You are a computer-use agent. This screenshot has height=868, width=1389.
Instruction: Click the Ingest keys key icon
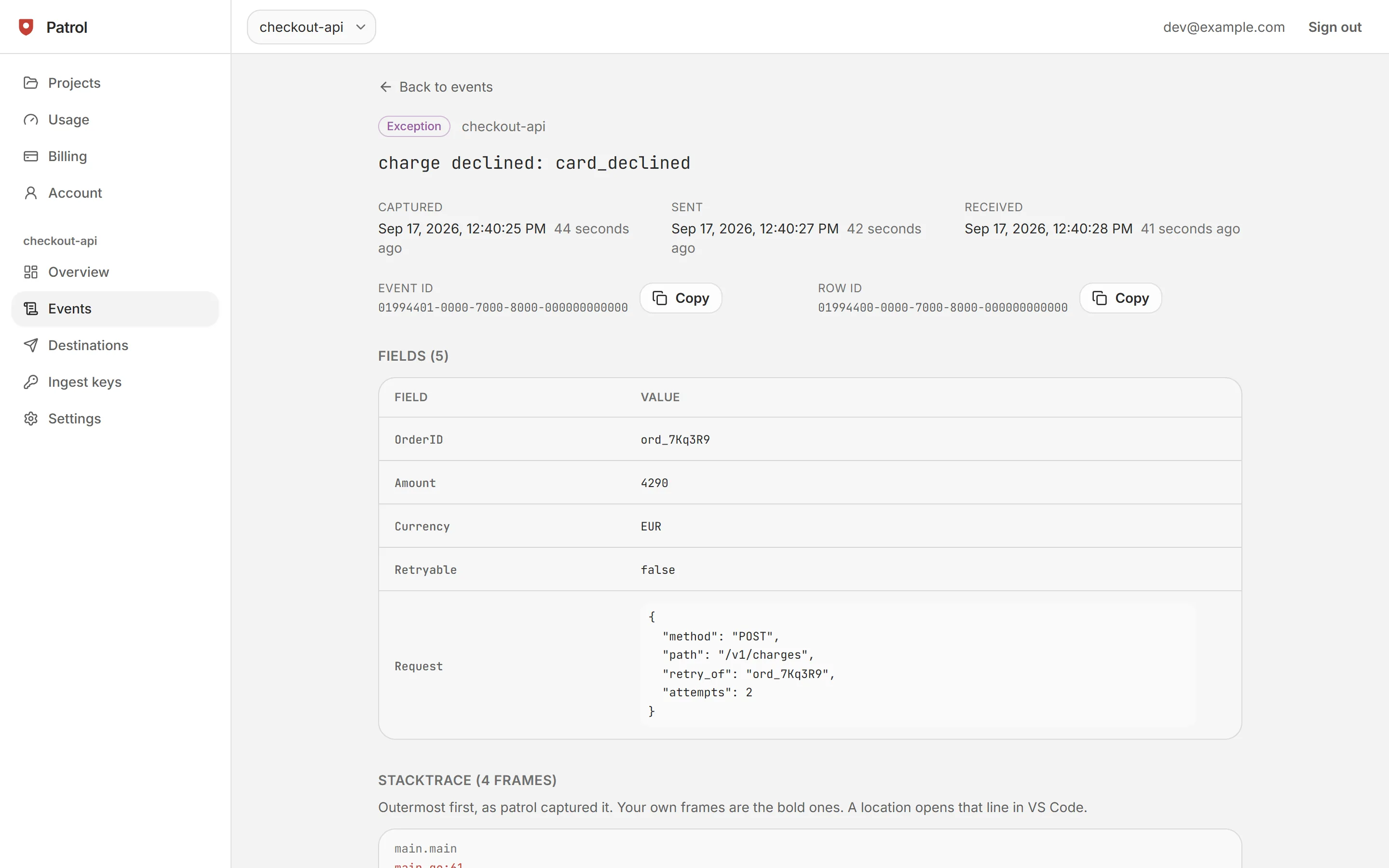(31, 382)
